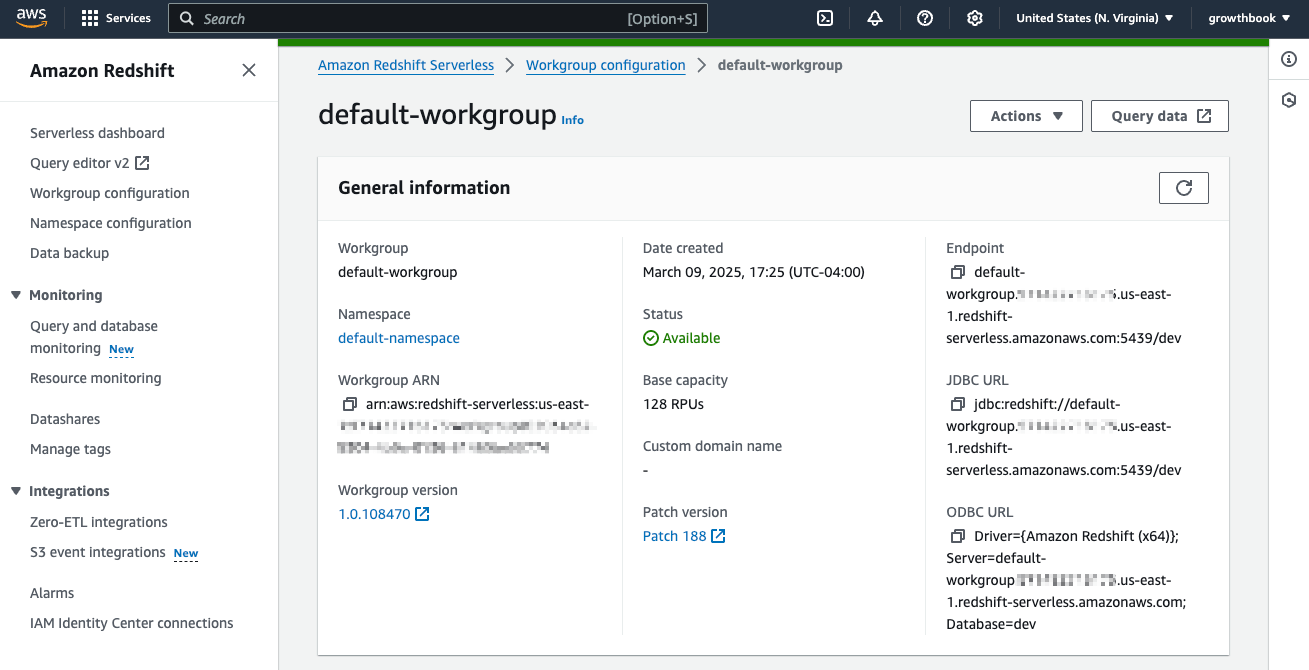Open the hexagon panel icon below the info icon
The width and height of the screenshot is (1309, 670).
[x=1289, y=100]
